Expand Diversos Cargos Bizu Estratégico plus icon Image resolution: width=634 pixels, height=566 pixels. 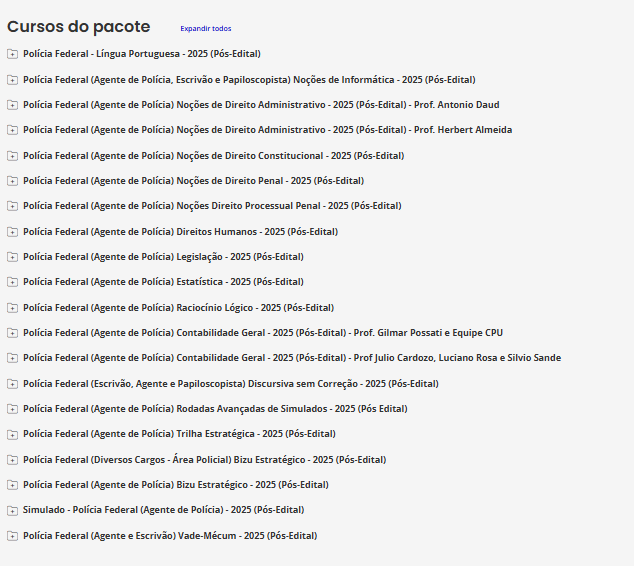13,460
